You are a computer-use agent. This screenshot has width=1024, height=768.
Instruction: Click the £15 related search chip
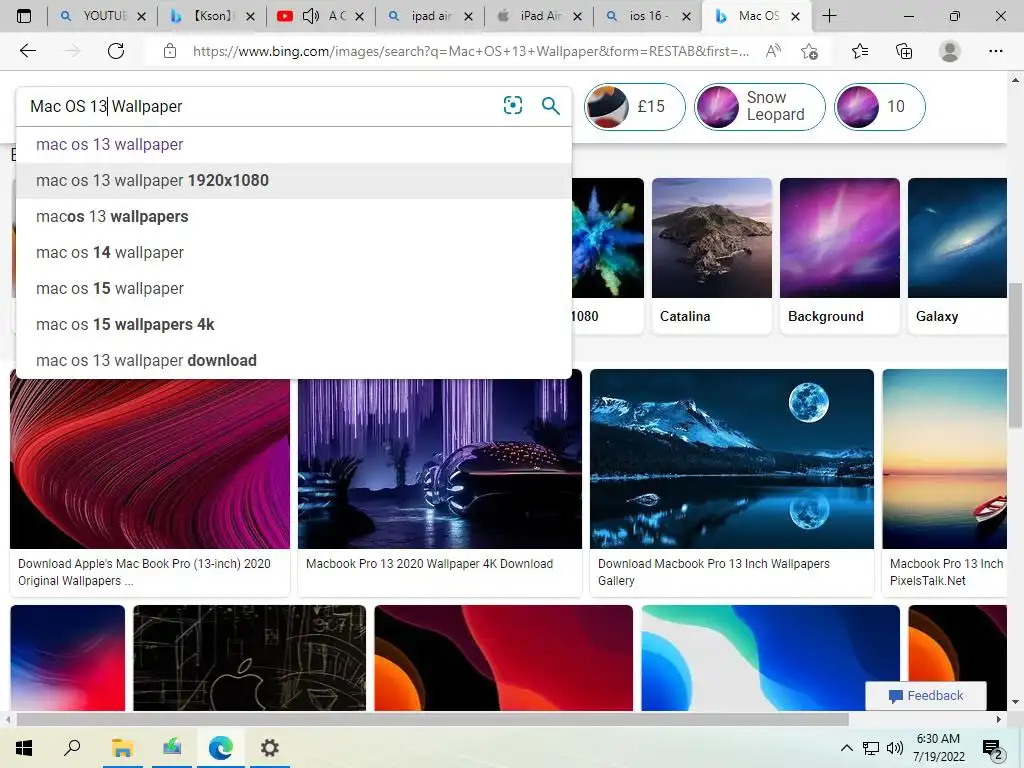click(x=635, y=106)
